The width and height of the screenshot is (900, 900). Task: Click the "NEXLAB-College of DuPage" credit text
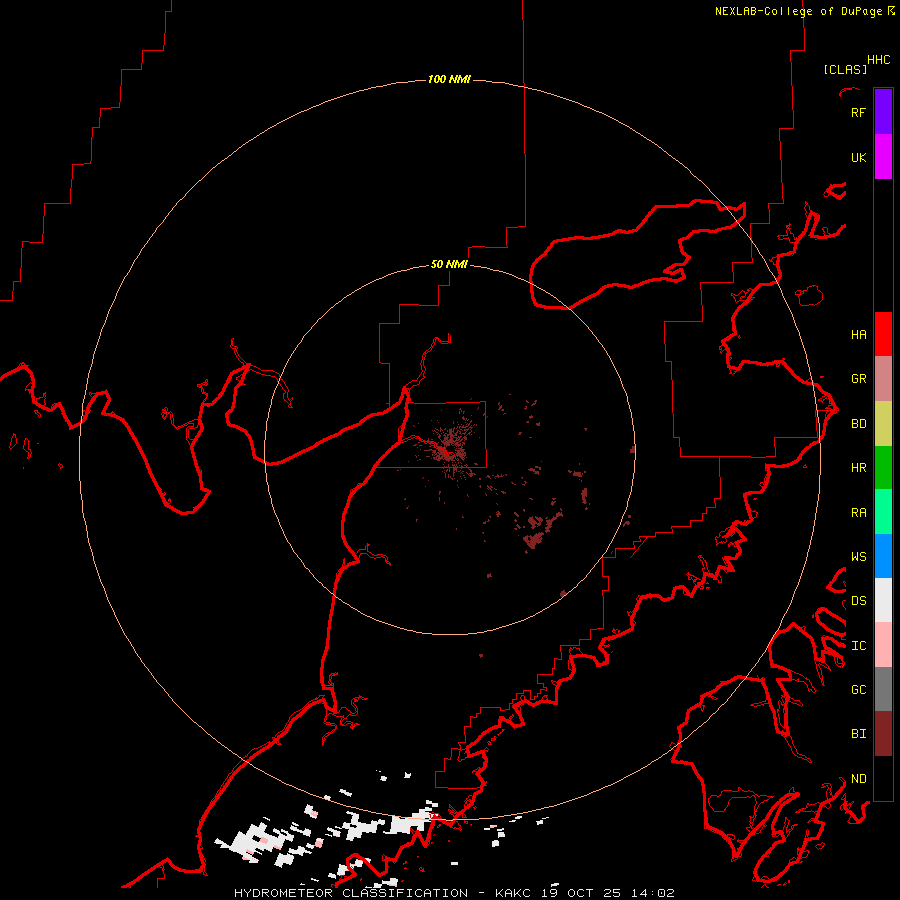pyautogui.click(x=798, y=11)
